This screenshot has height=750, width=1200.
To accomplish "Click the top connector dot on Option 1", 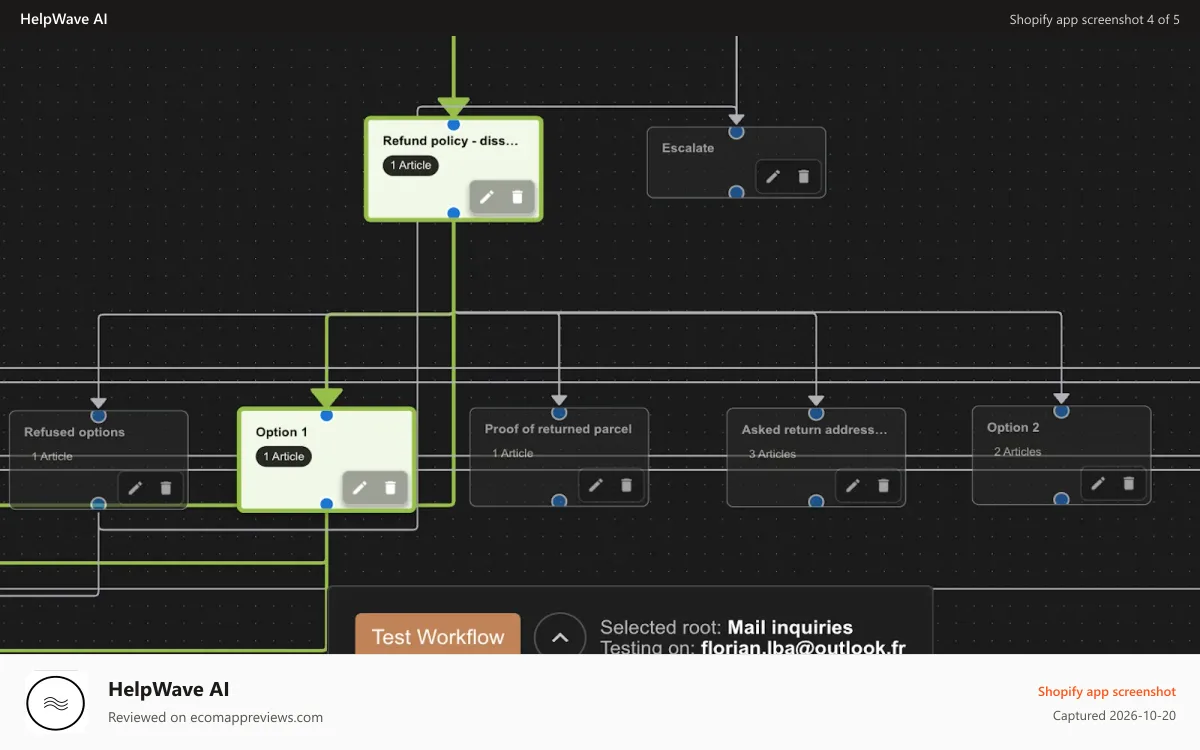I will tap(327, 415).
